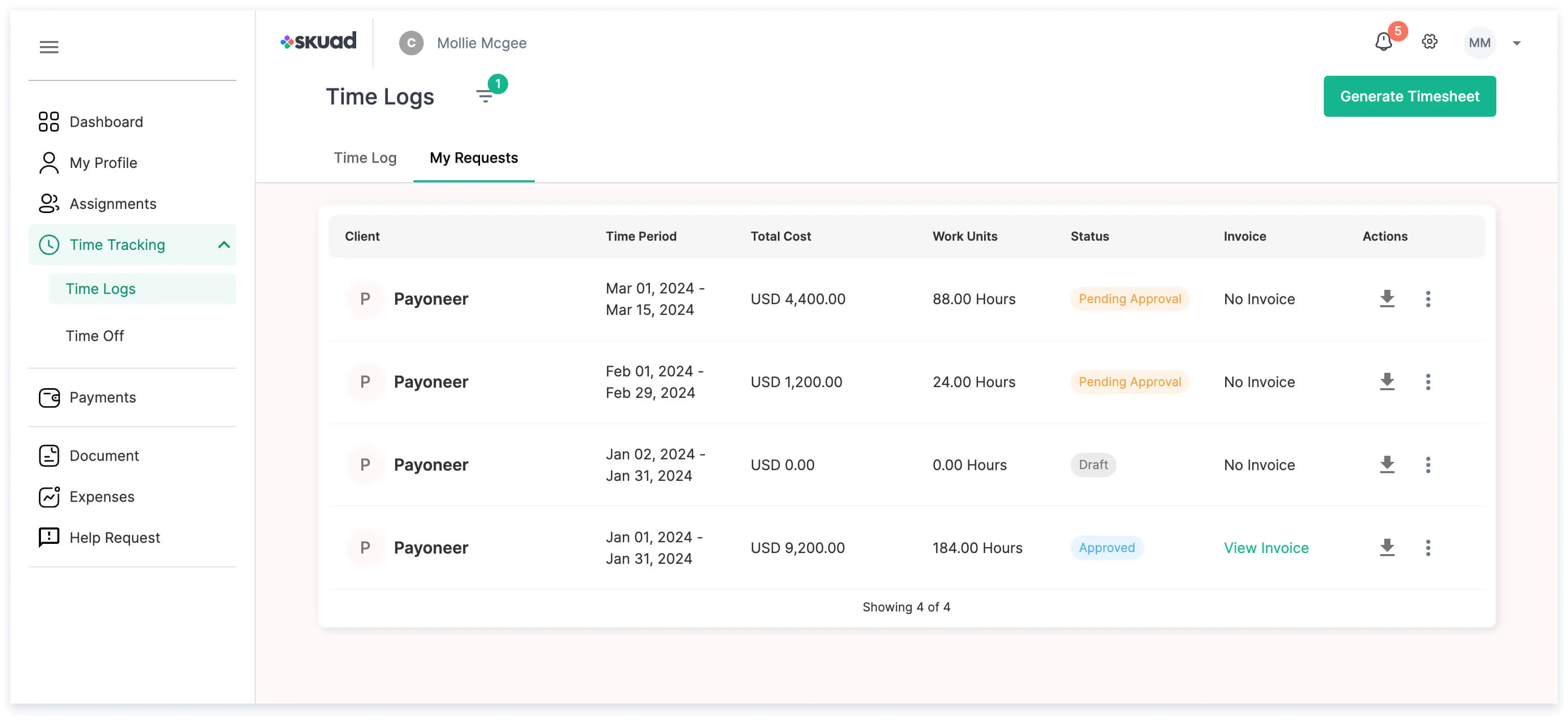This screenshot has width=1568, height=720.
Task: Open more actions for Approved request
Action: (x=1427, y=547)
